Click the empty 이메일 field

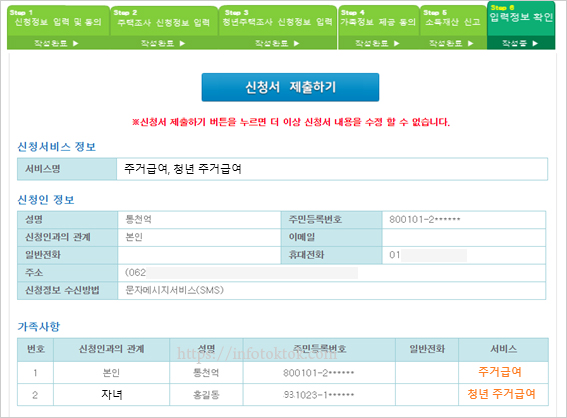tap(464, 238)
